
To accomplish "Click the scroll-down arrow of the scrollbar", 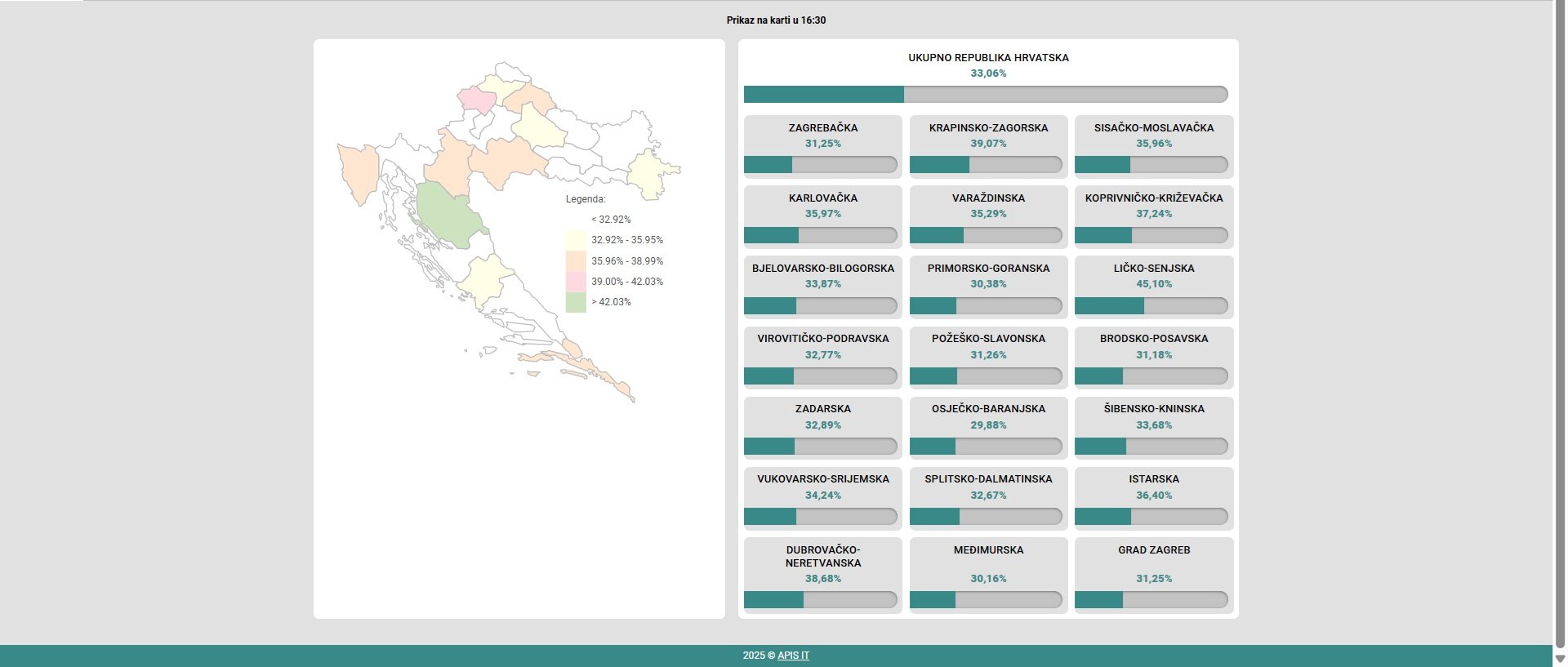I will 1560,658.
